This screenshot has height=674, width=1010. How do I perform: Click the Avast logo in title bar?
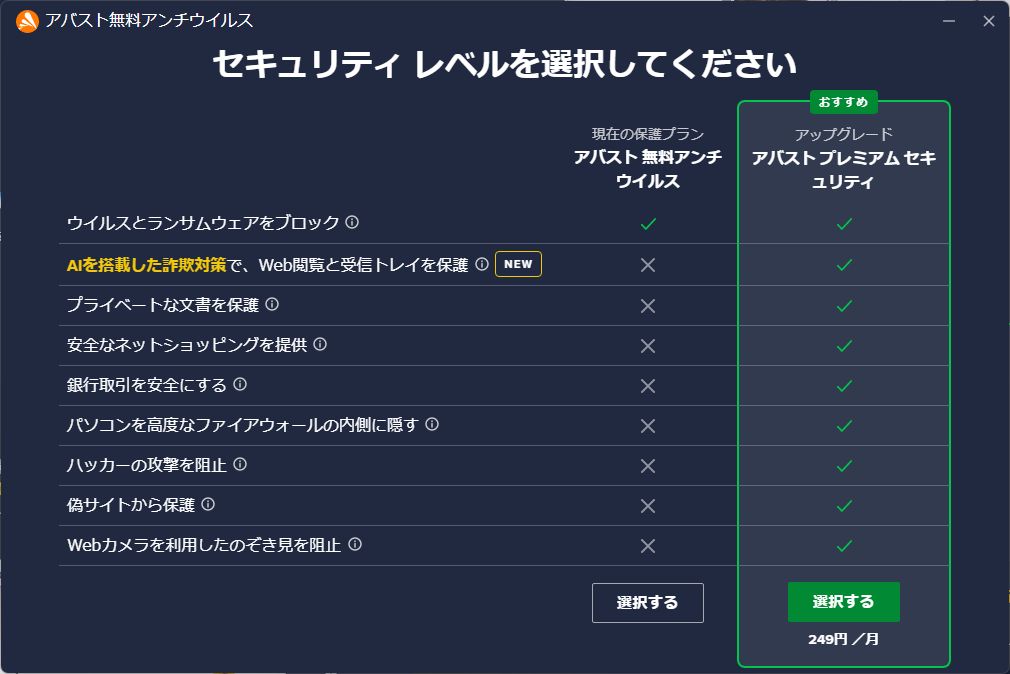tap(27, 20)
